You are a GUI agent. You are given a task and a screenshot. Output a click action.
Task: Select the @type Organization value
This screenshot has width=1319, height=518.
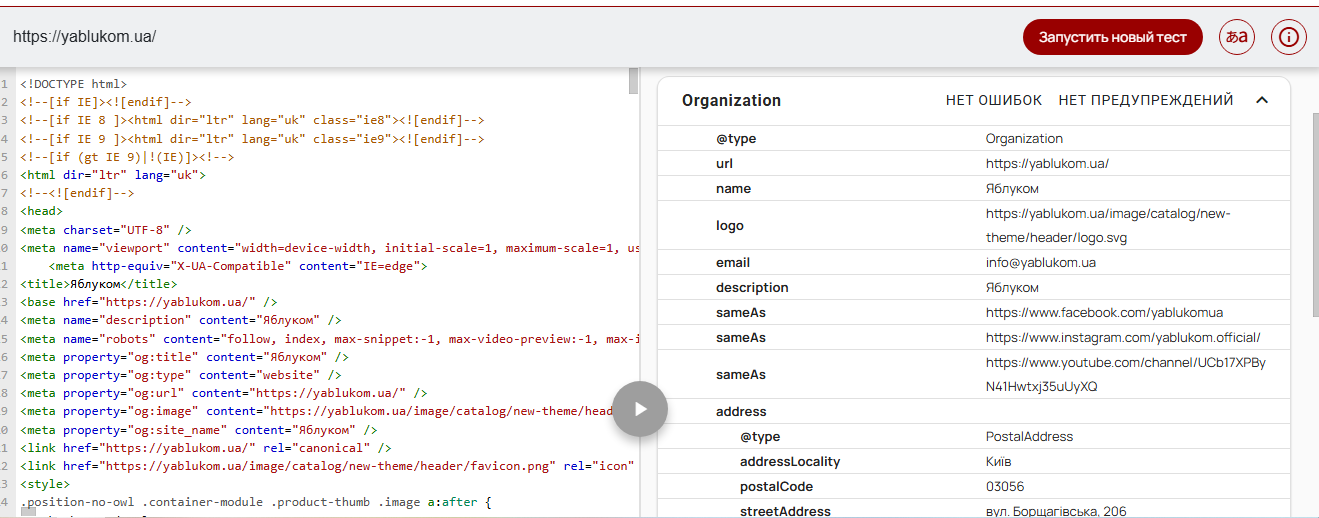pyautogui.click(x=1024, y=139)
